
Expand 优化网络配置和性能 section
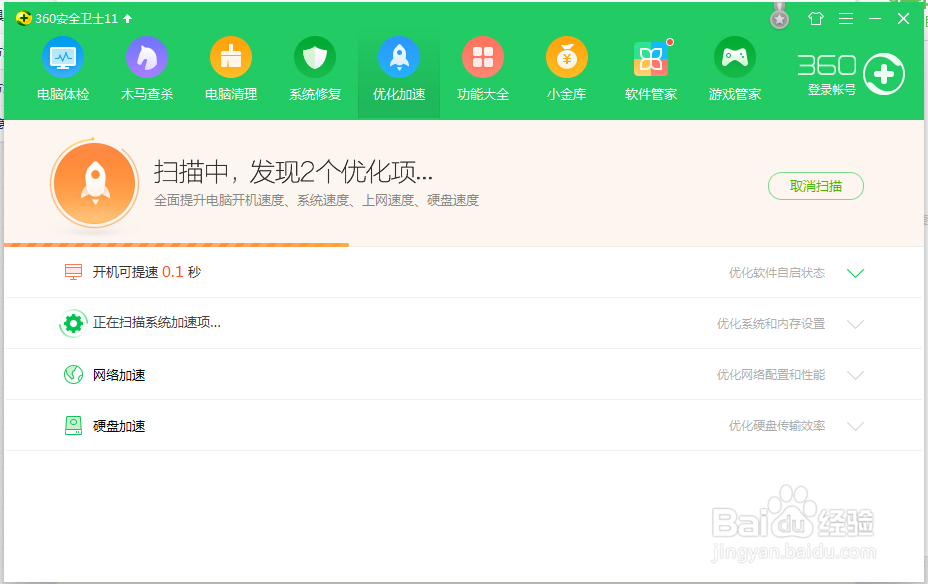coord(855,374)
